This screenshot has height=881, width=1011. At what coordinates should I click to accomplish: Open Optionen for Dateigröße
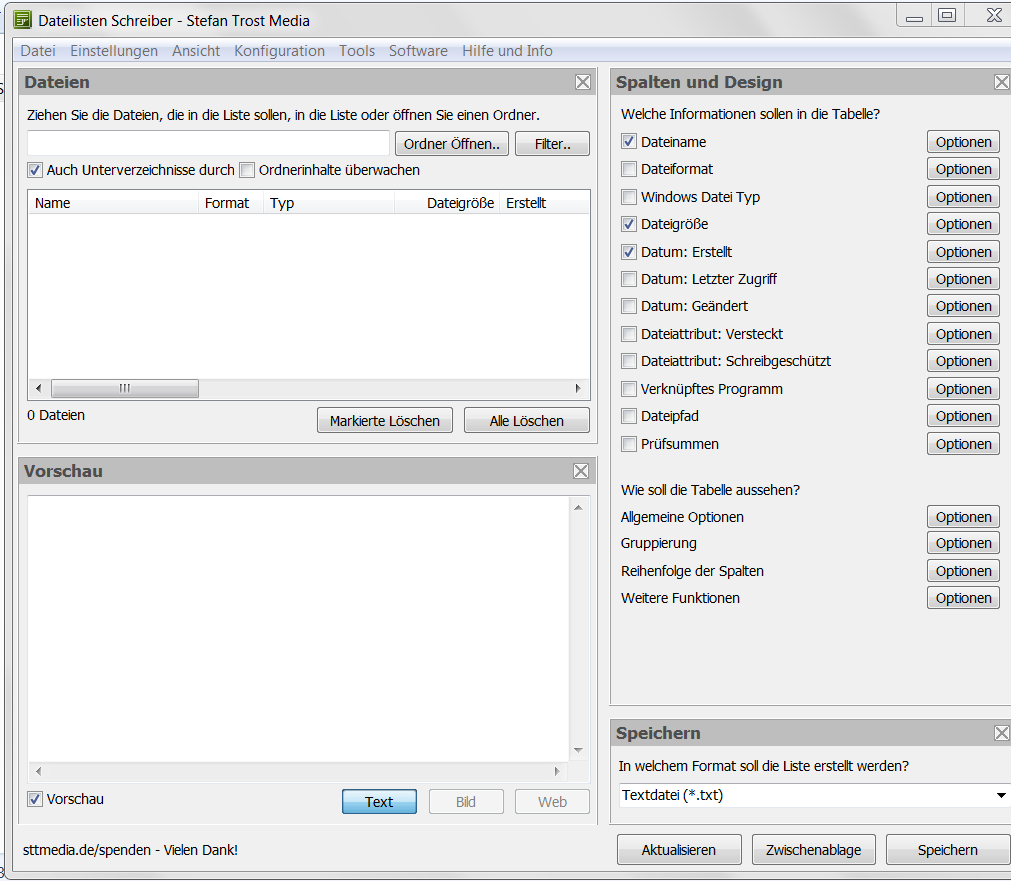(963, 225)
